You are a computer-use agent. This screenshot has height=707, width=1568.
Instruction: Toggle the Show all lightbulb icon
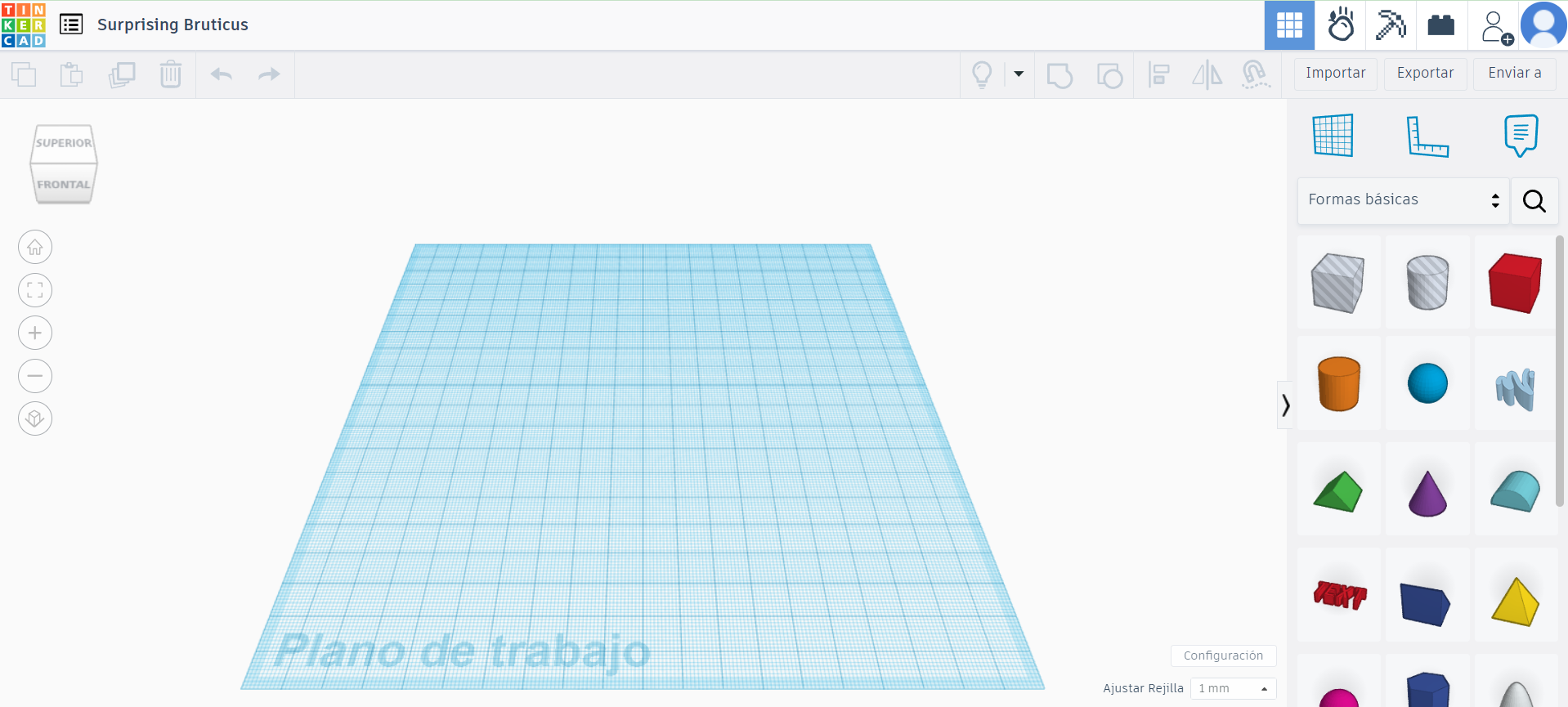click(982, 74)
